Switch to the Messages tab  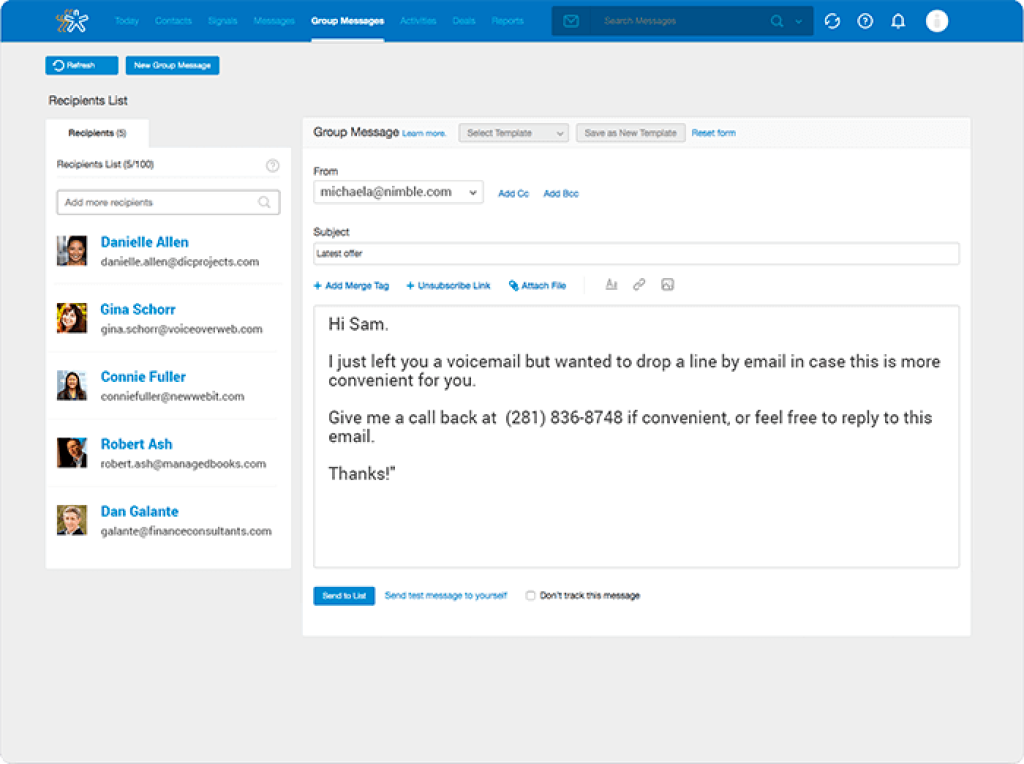click(274, 21)
